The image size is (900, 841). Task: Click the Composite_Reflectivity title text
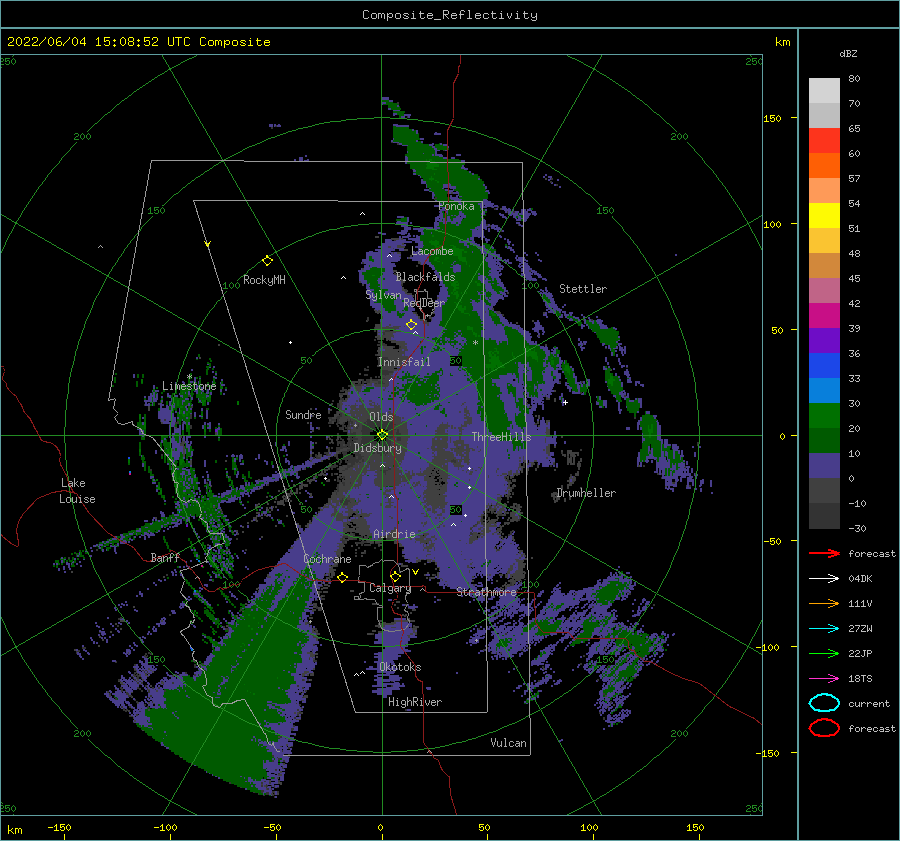point(450,15)
